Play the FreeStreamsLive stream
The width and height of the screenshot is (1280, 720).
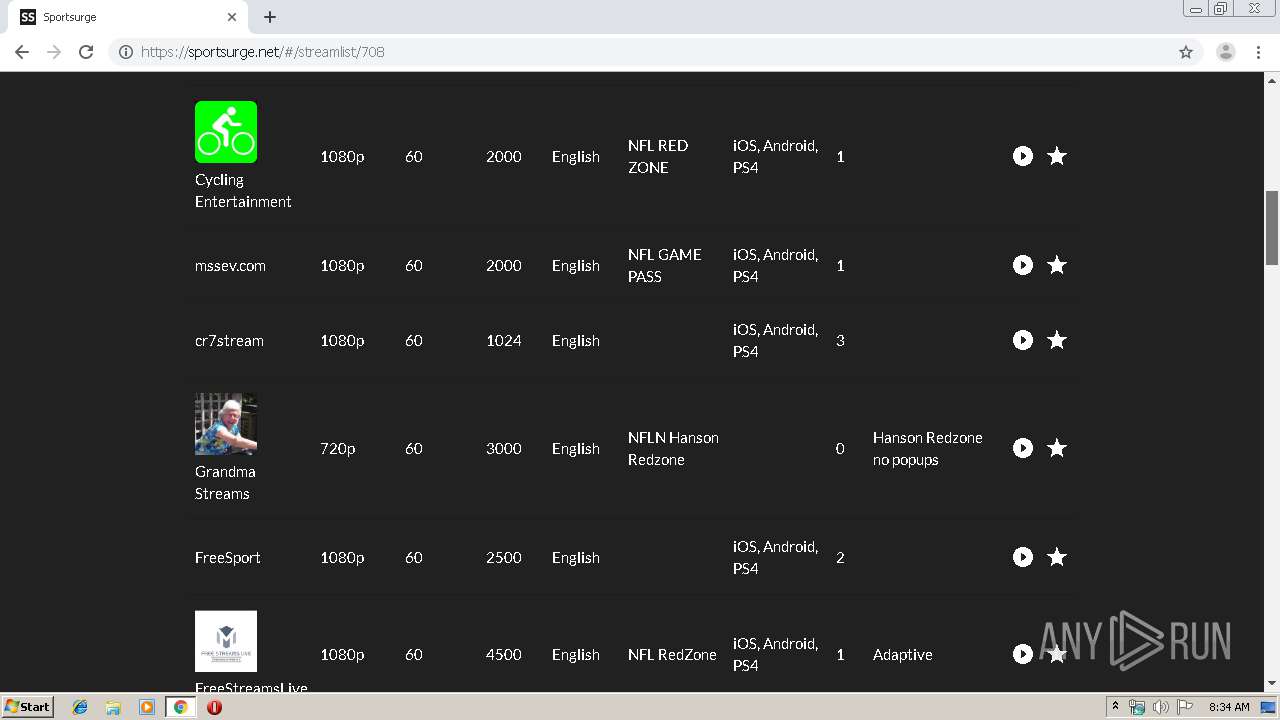click(1022, 654)
